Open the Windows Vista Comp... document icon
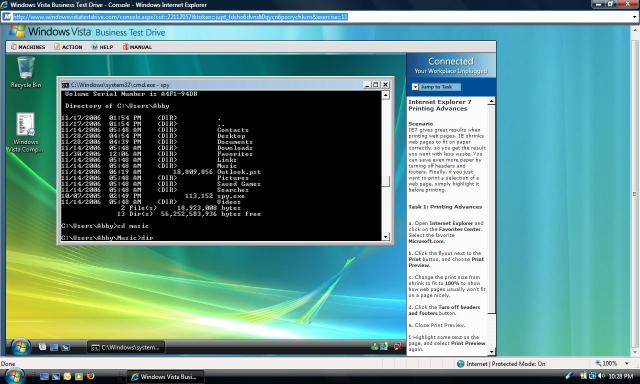 (x=25, y=133)
